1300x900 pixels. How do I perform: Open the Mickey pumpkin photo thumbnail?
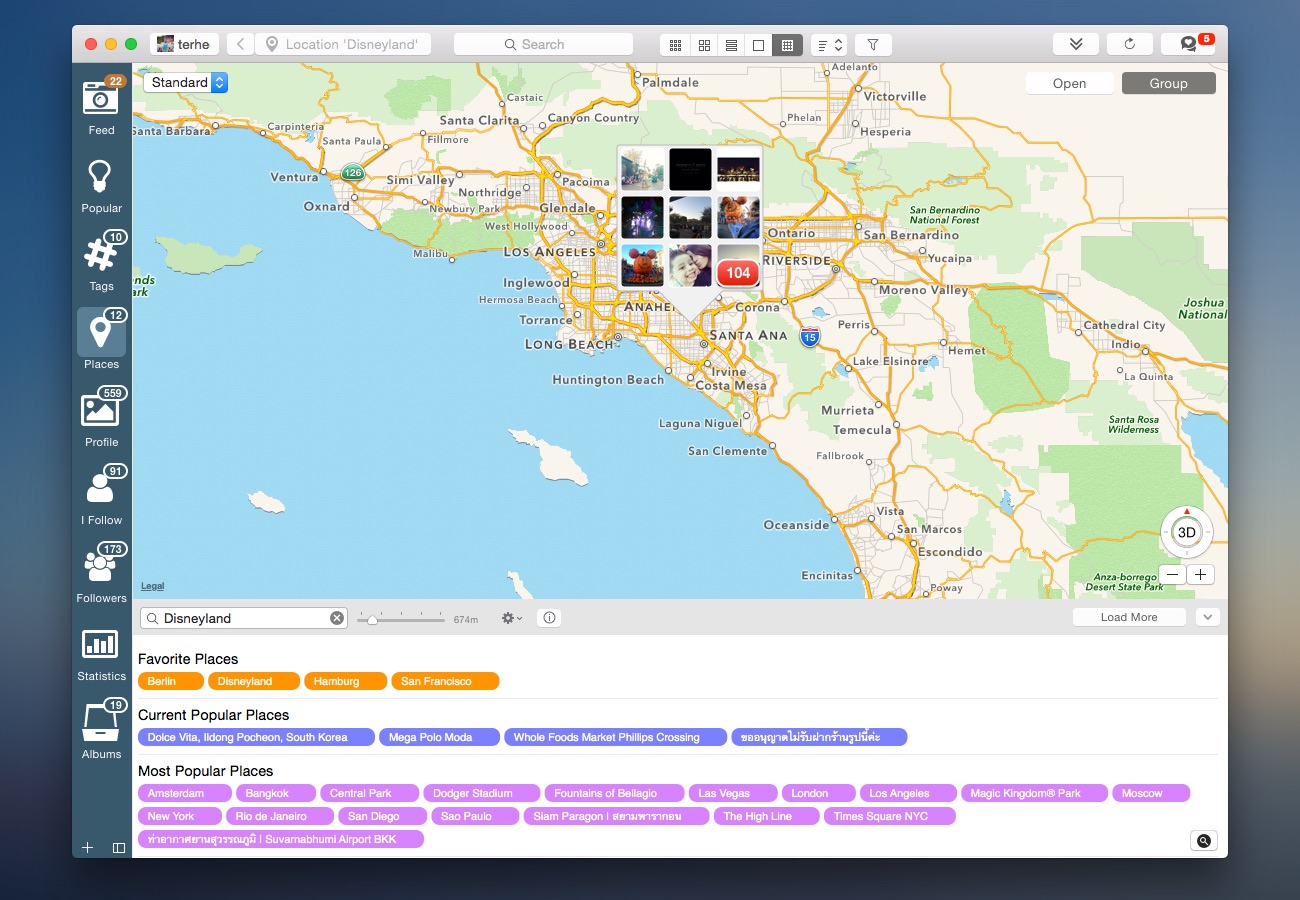(x=642, y=265)
